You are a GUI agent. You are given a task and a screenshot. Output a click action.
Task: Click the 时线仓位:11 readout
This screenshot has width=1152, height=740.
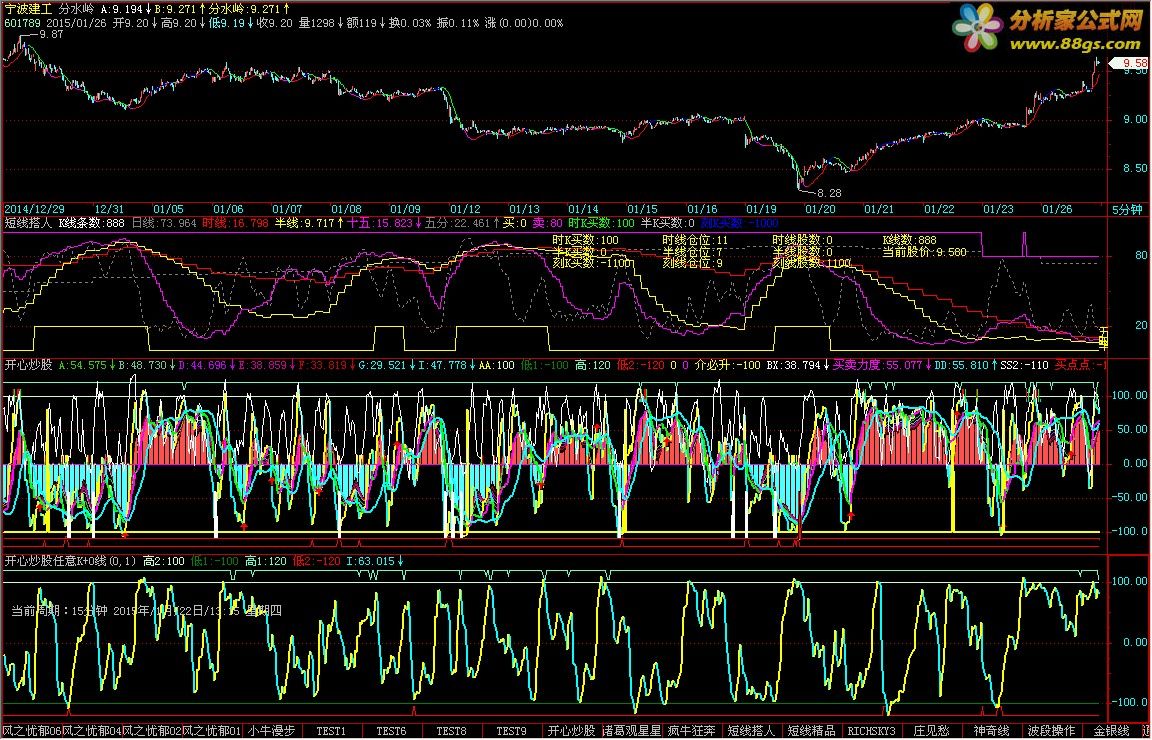pos(695,240)
